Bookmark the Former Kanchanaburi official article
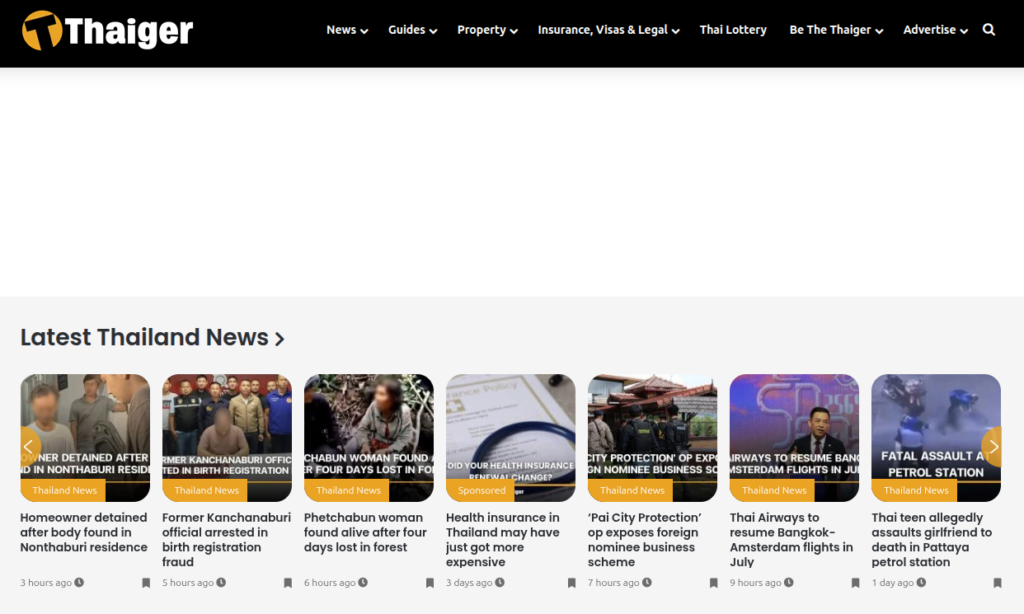 pyautogui.click(x=287, y=583)
